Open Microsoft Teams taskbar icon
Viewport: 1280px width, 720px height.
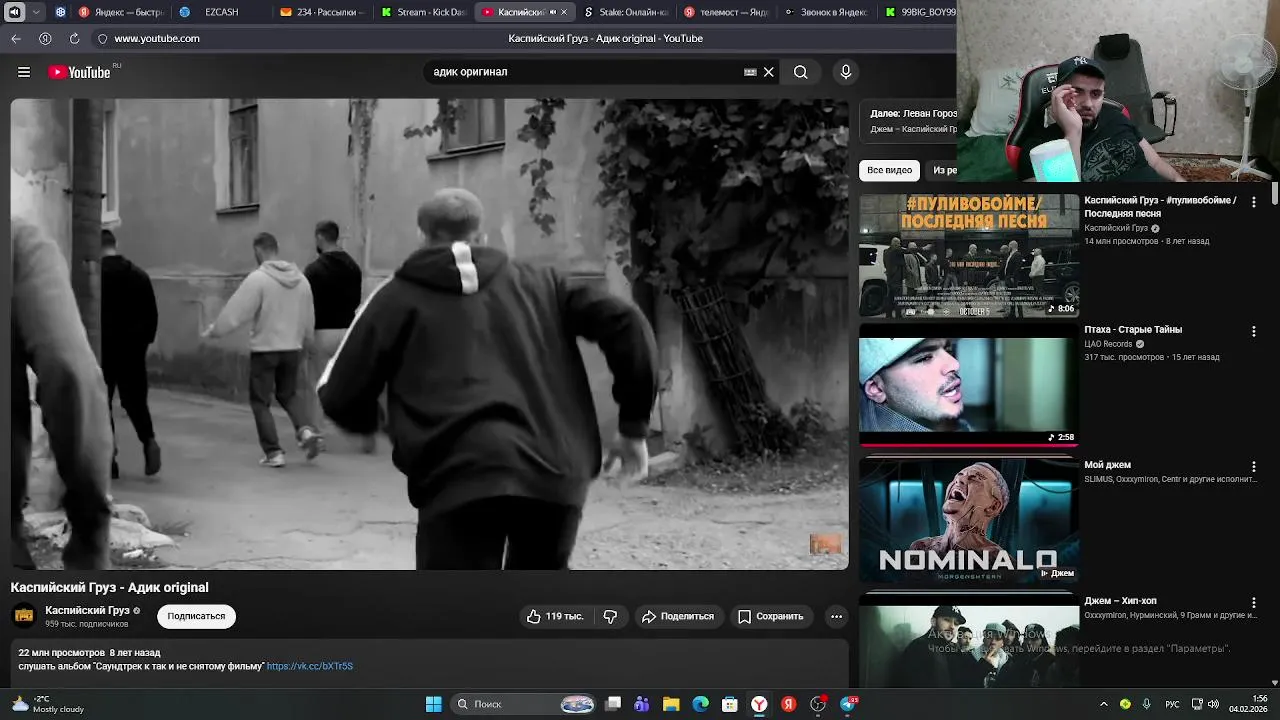[x=642, y=704]
